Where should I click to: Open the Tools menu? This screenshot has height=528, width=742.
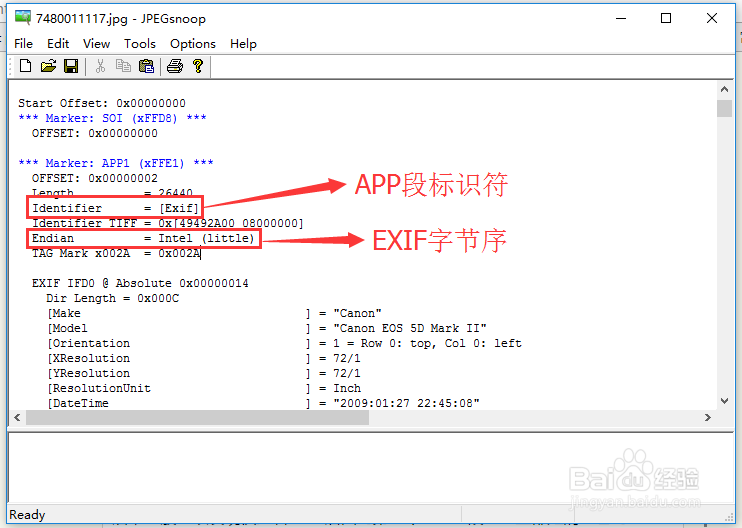(x=140, y=44)
